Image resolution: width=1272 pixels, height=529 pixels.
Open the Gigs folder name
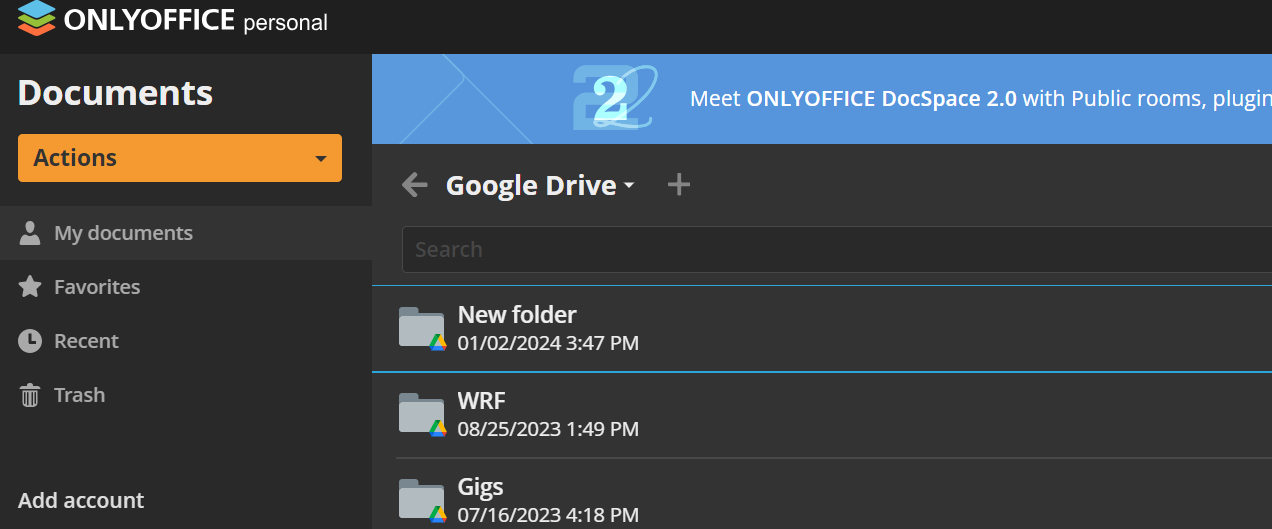click(481, 487)
